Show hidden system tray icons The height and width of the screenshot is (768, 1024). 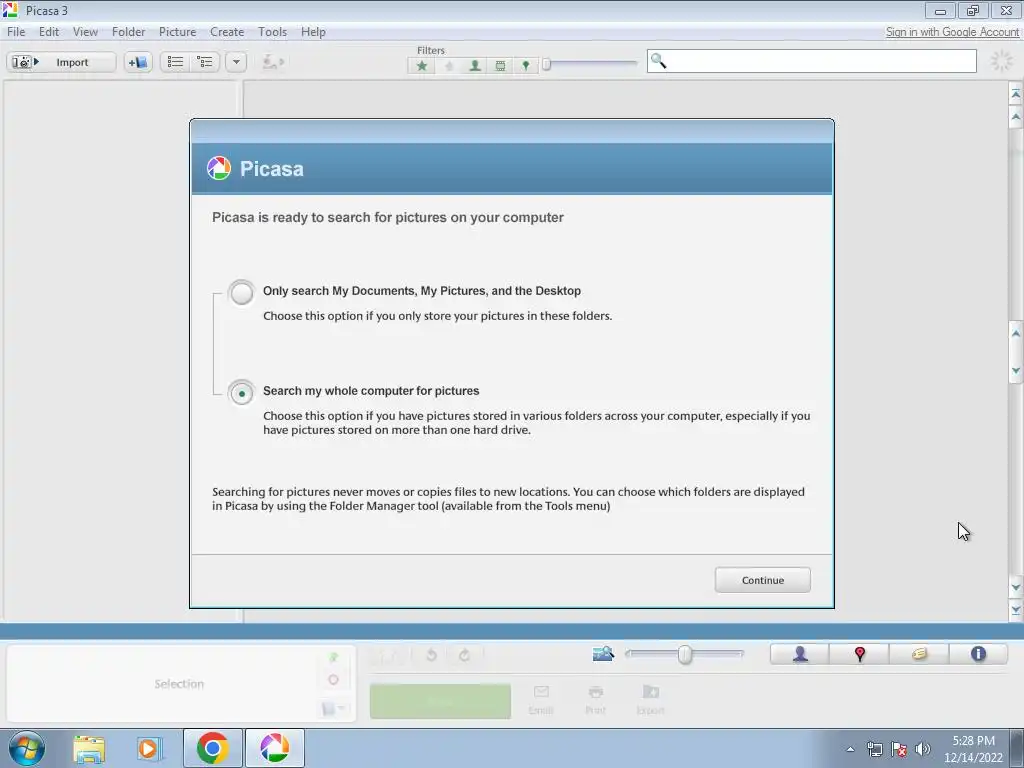point(850,749)
